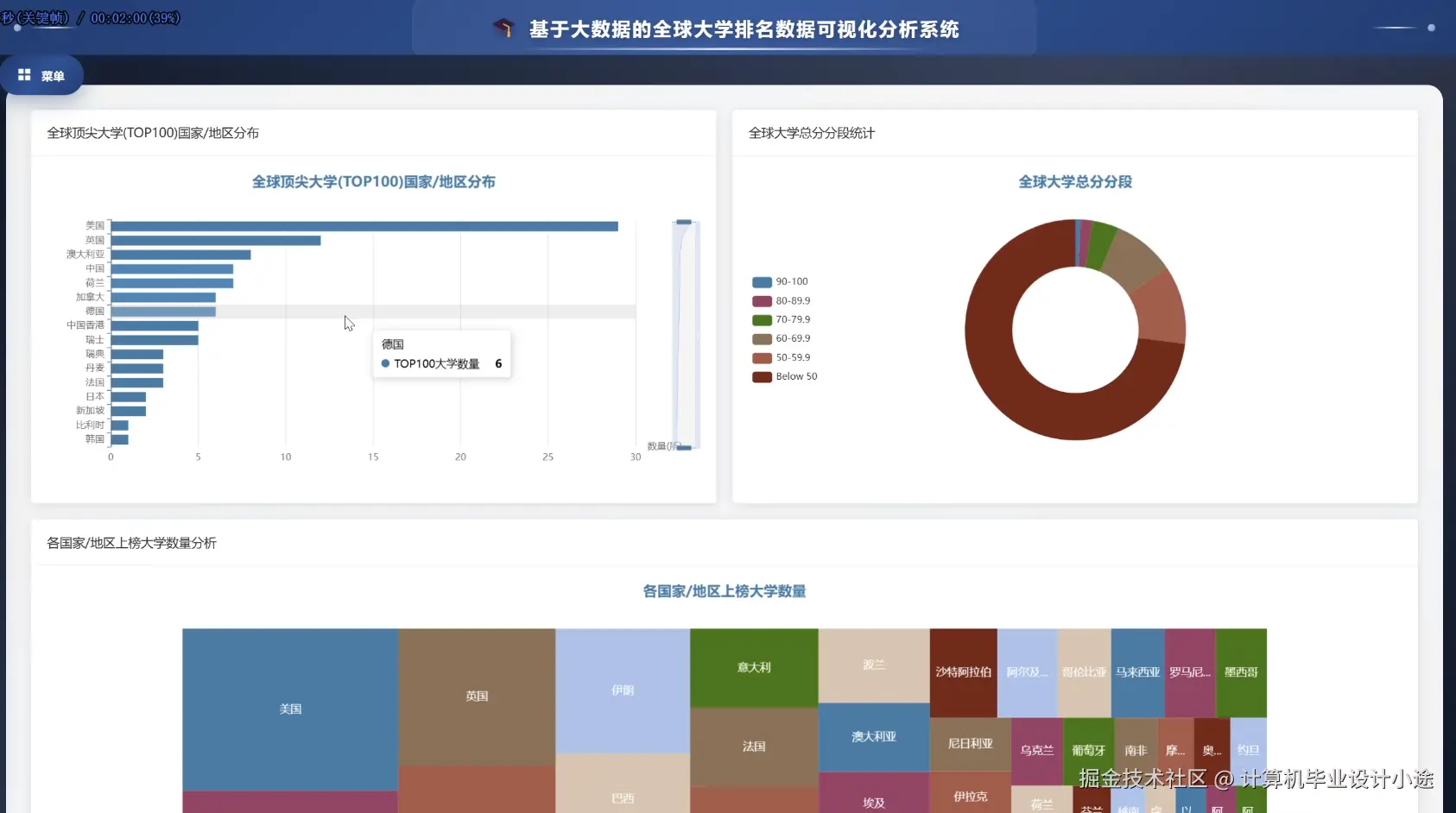
Task: Select 墨西哥 block in treemap
Action: (x=1241, y=672)
